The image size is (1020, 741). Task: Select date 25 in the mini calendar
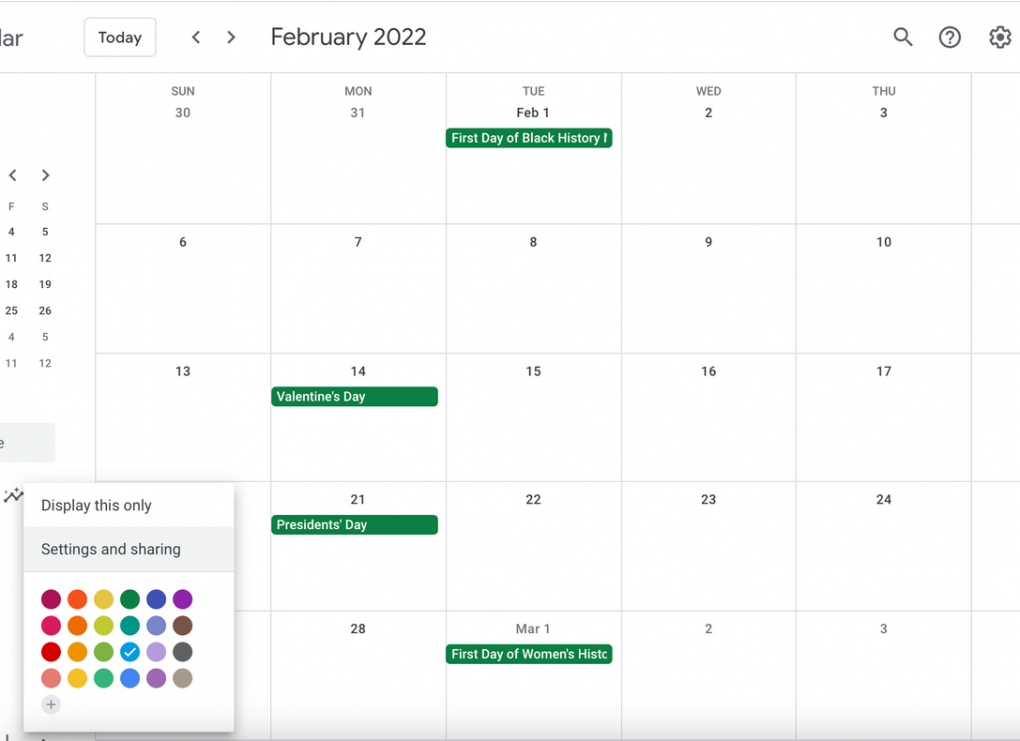click(x=11, y=310)
